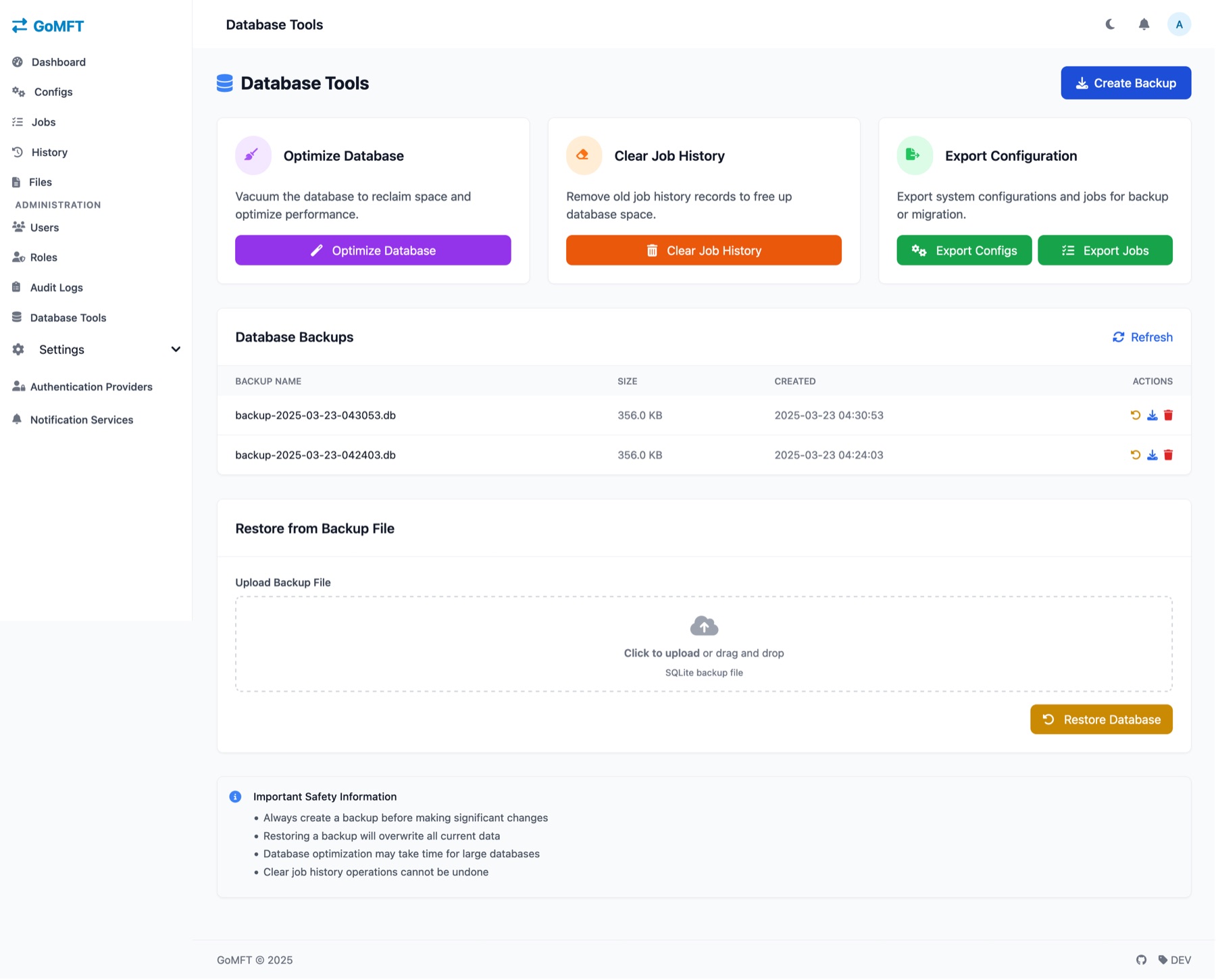This screenshot has width=1216, height=980.
Task: Delete backup-2025-03-23-042403.db with the trash icon
Action: [1168, 455]
